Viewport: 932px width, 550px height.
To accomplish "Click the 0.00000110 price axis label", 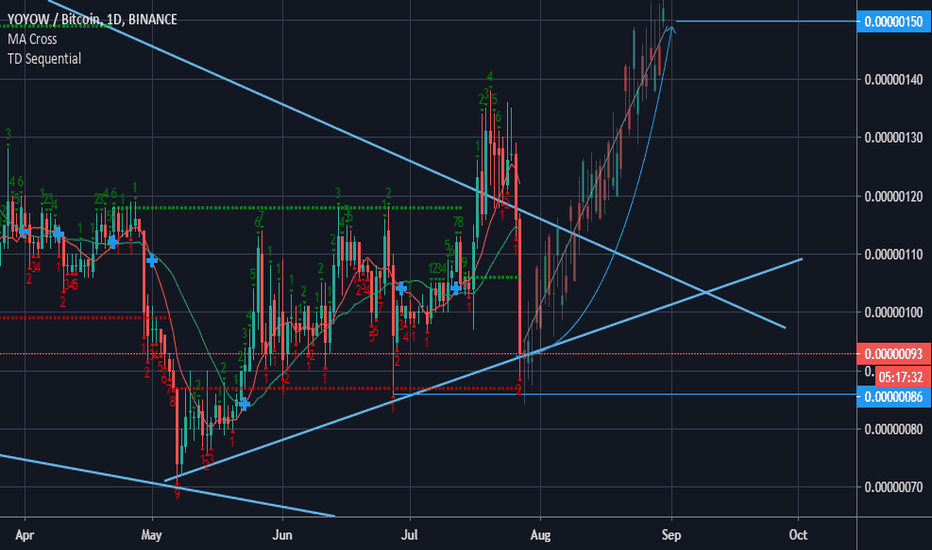I will [893, 254].
